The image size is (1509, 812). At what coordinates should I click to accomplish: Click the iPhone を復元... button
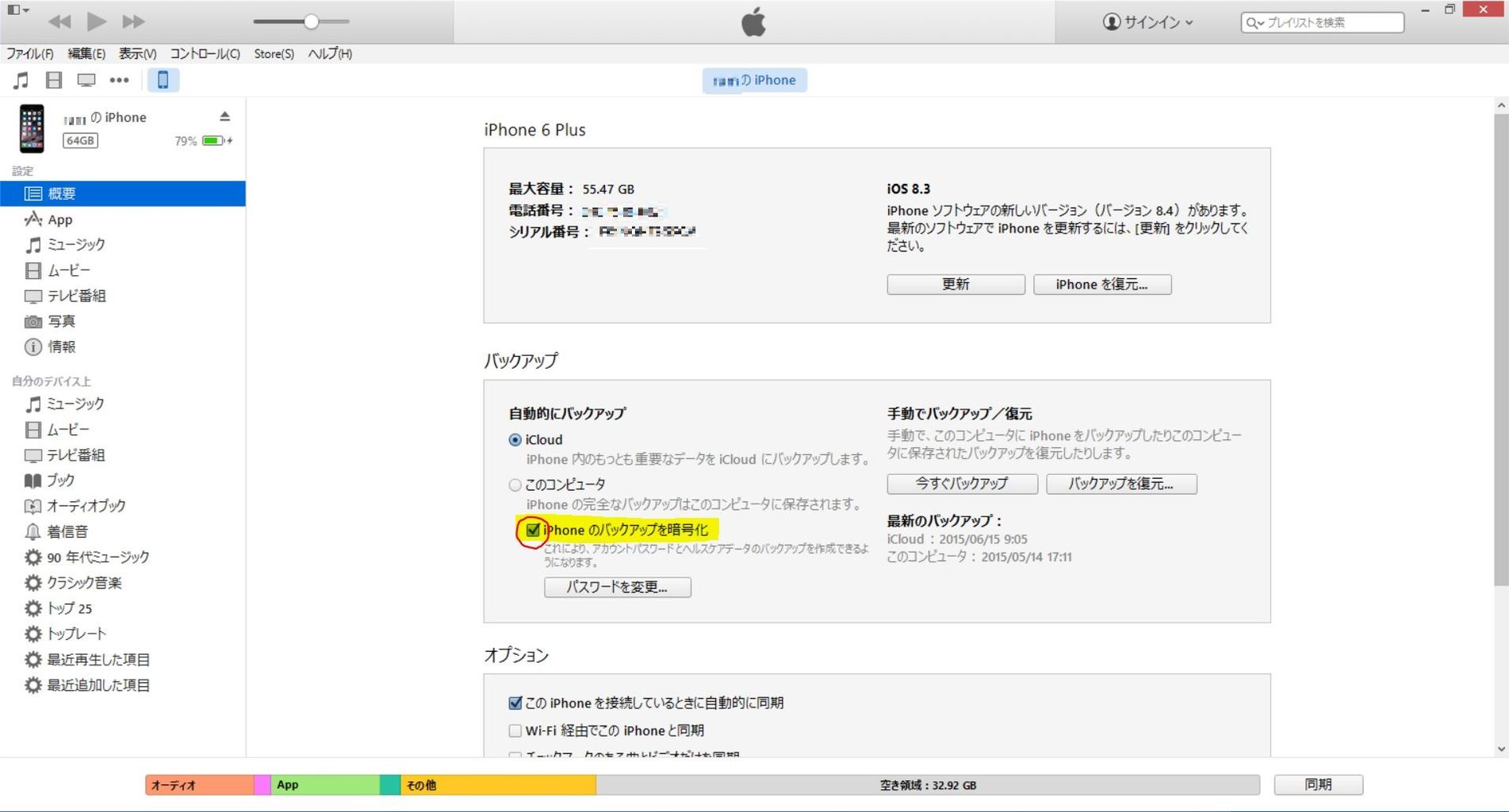coord(1102,284)
